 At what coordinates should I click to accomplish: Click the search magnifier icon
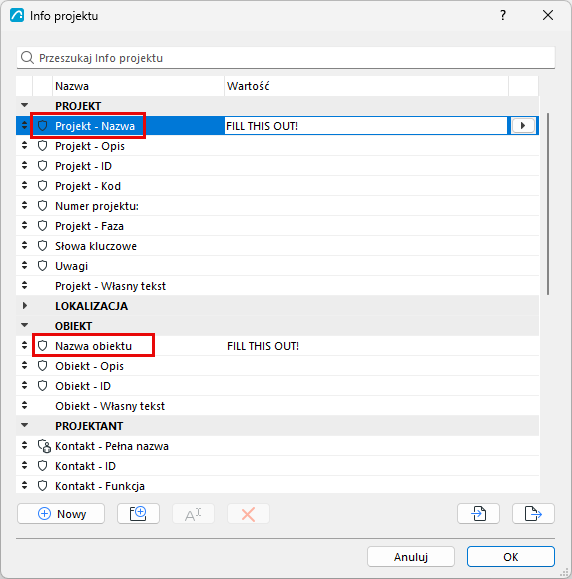tap(27, 58)
